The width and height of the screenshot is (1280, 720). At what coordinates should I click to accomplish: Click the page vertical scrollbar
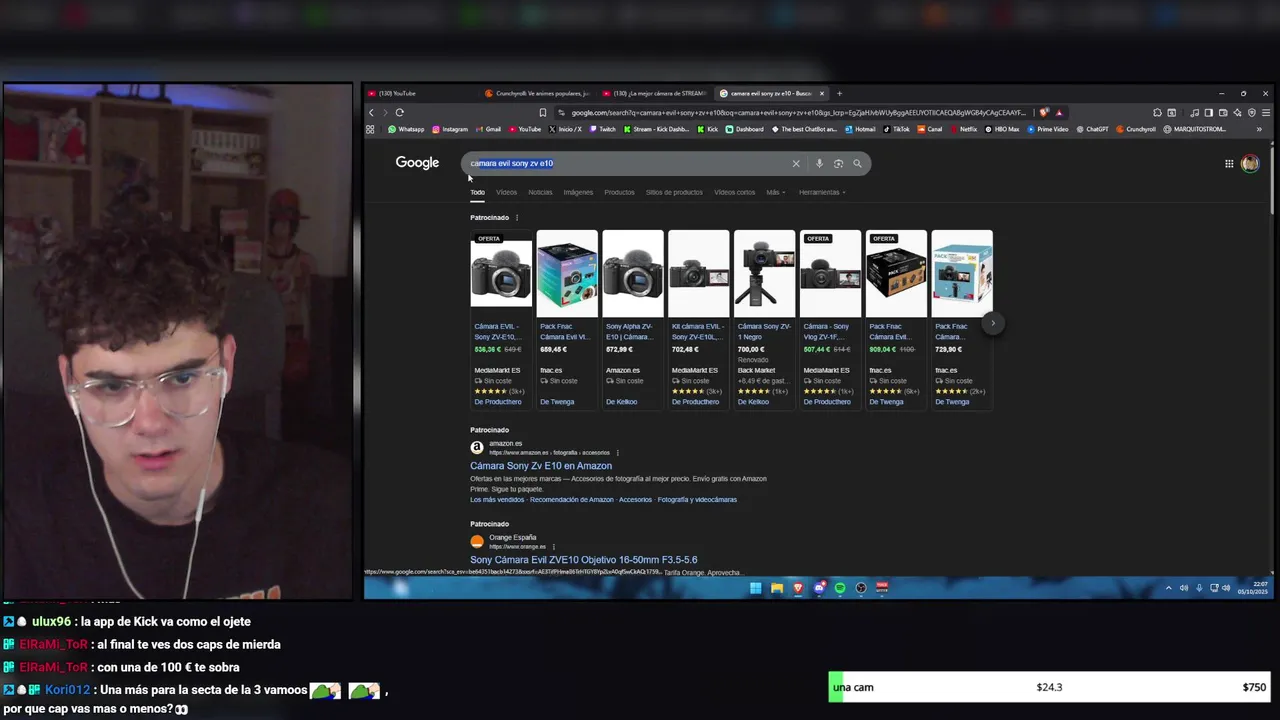(x=1270, y=180)
